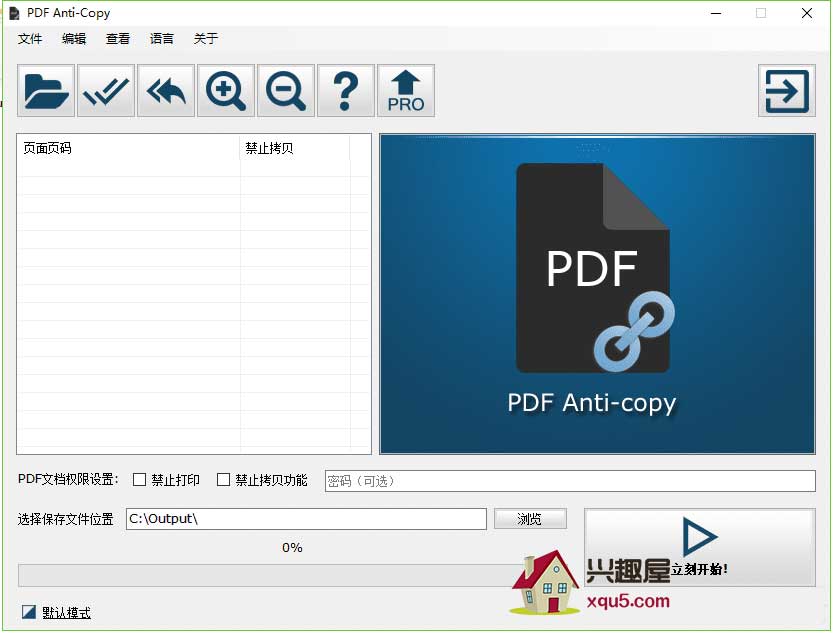The width and height of the screenshot is (833, 633).
Task: Click the 页面页码 column header
Action: click(x=129, y=148)
